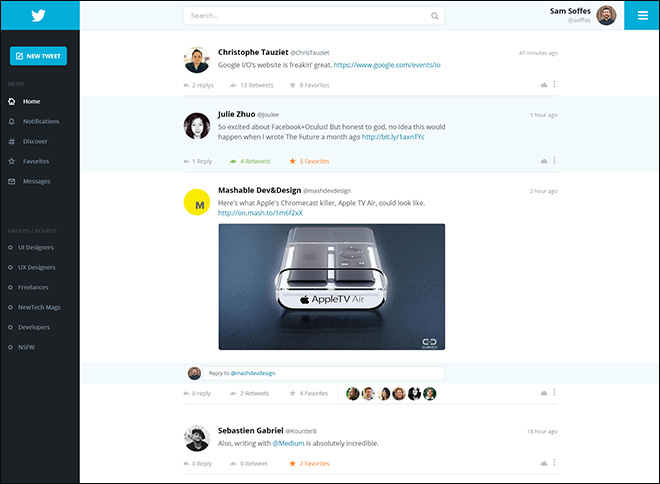Click the Apple TV Air image
The height and width of the screenshot is (484, 660).
331,287
